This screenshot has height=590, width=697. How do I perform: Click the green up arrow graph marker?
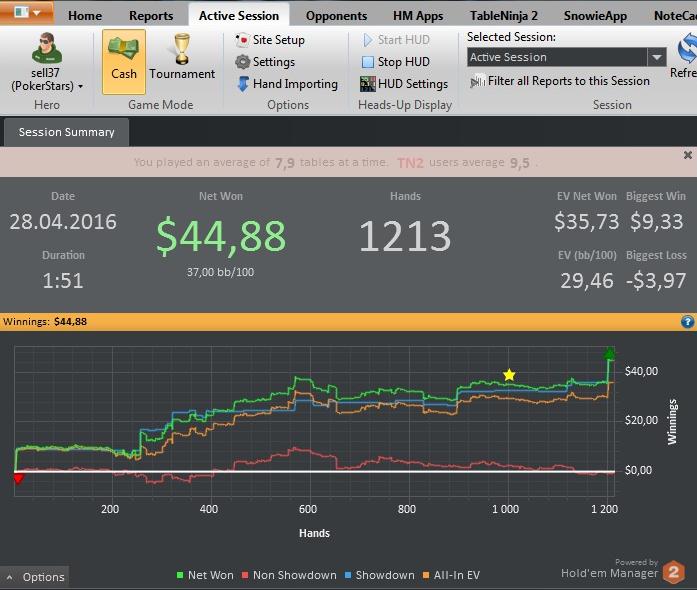[609, 353]
